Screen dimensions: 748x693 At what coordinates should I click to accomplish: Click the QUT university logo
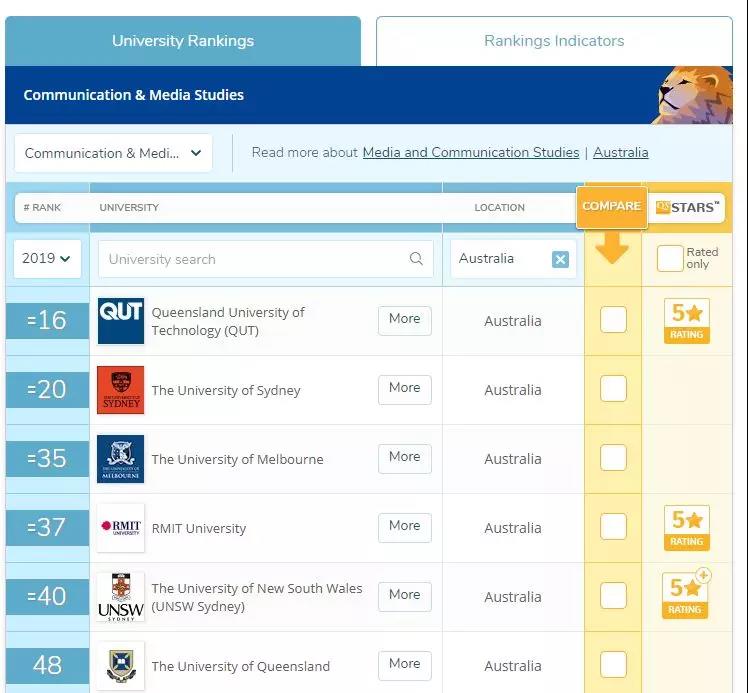120,321
